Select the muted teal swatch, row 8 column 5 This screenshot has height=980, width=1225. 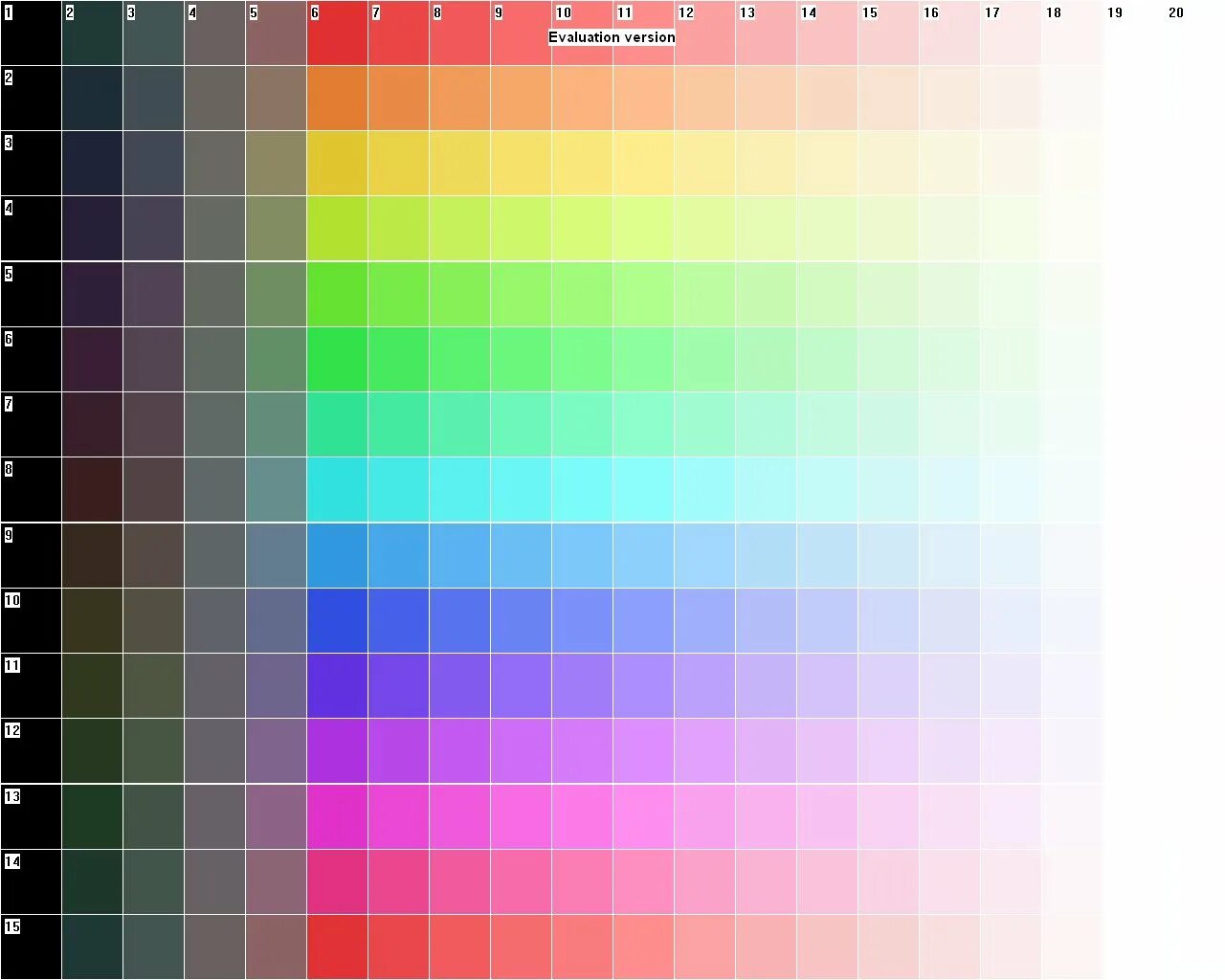click(x=276, y=489)
